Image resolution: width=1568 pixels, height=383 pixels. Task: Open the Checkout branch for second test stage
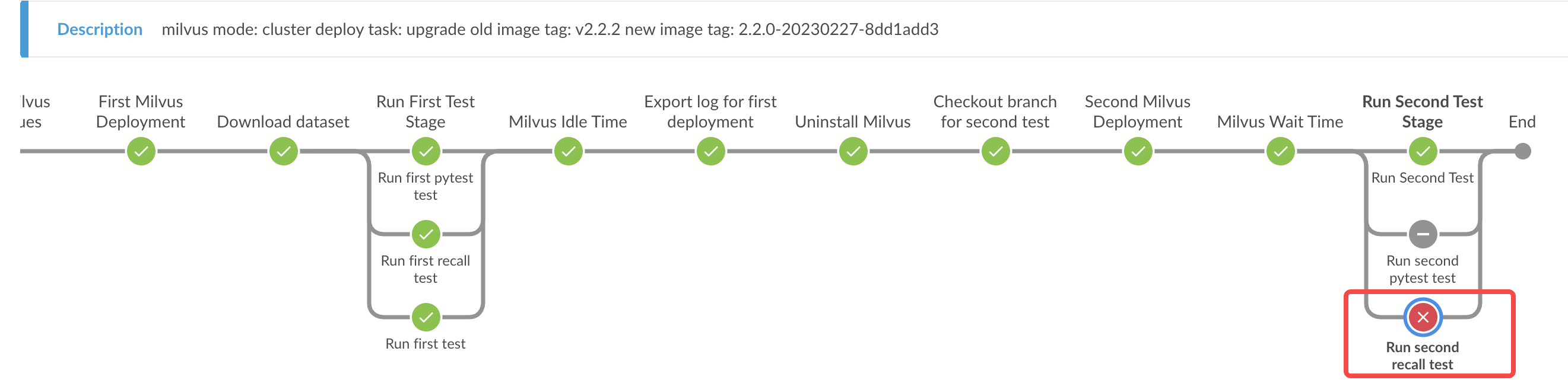pyautogui.click(x=995, y=150)
